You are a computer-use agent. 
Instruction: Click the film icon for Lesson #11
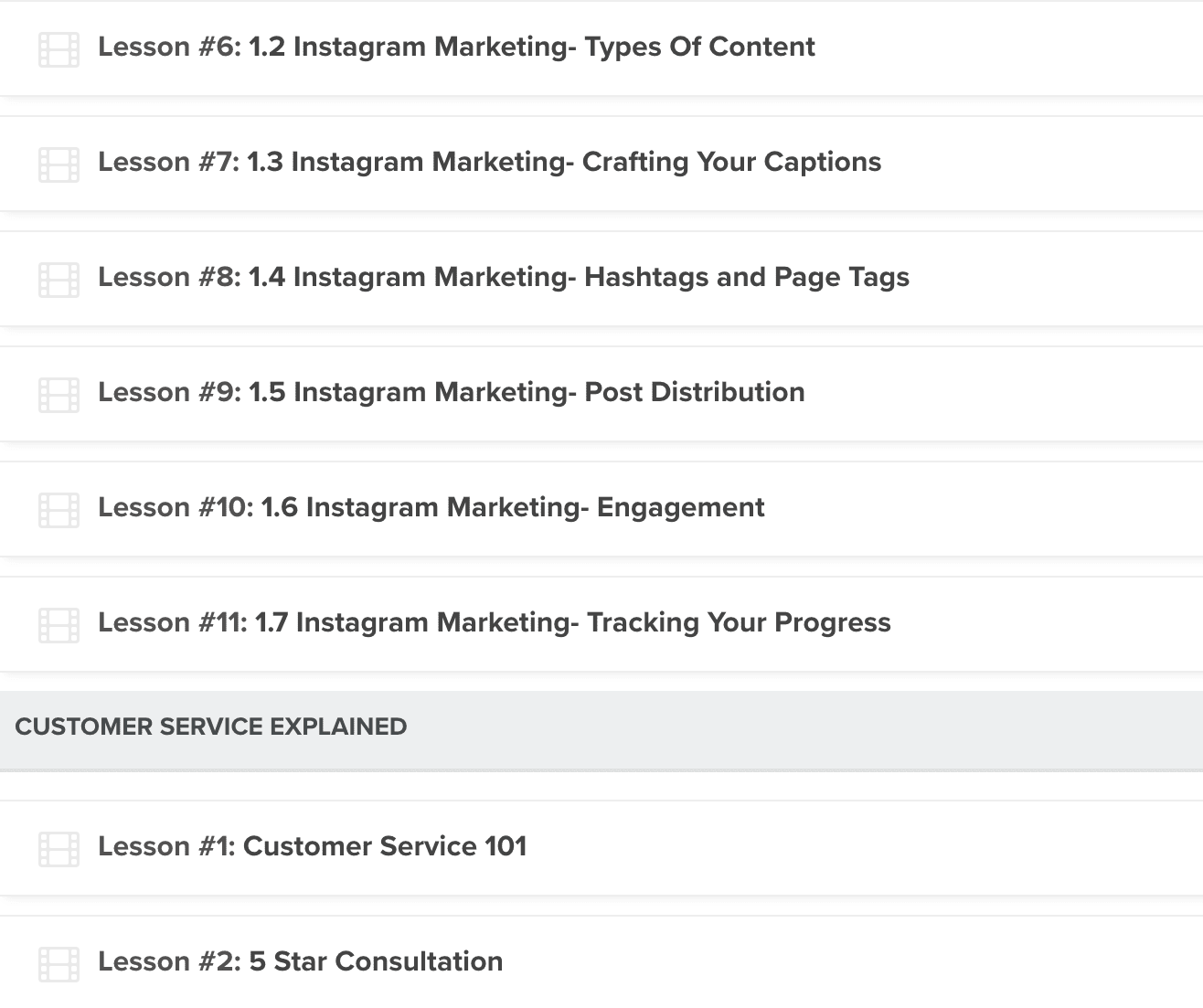click(59, 625)
